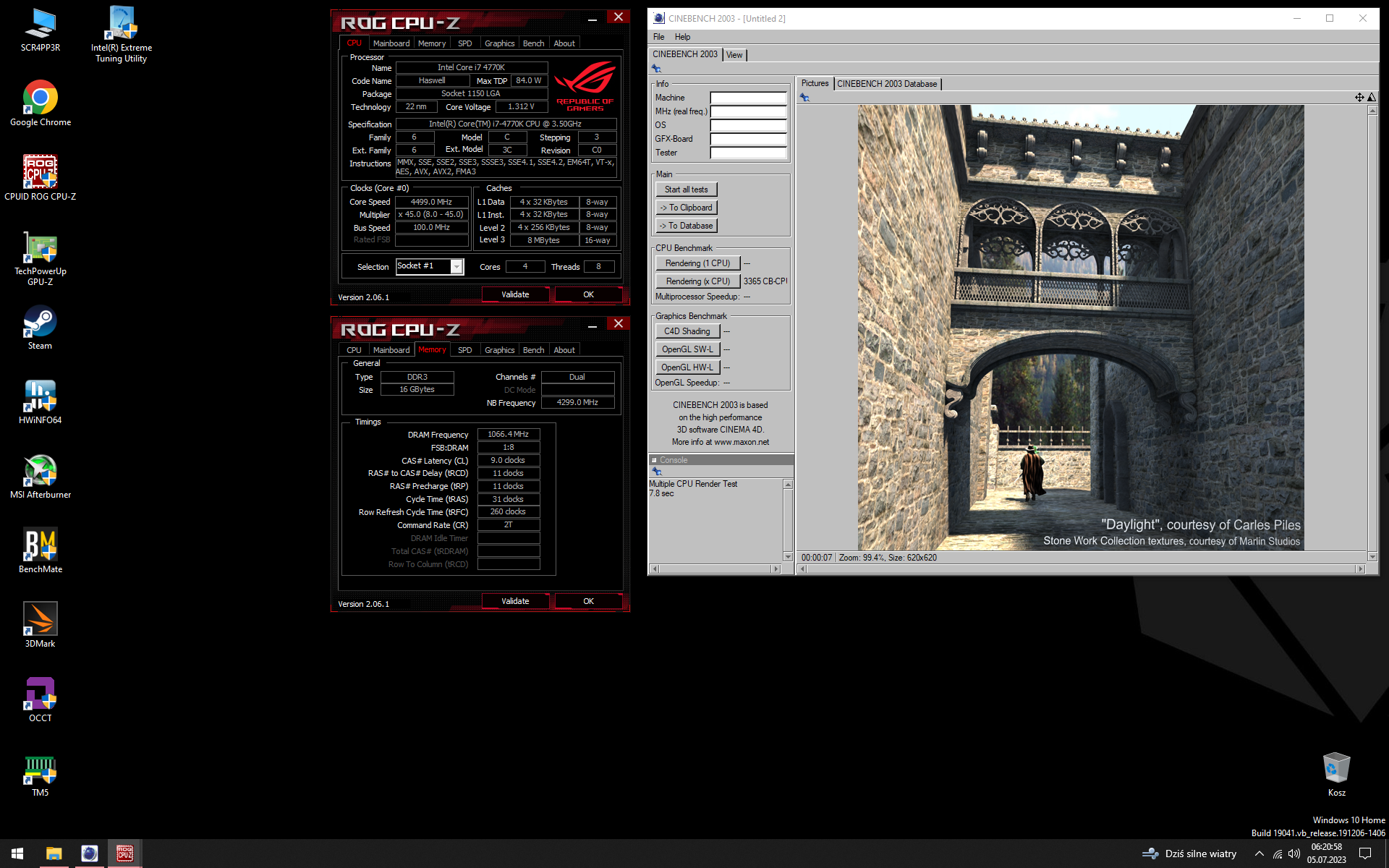Click pin icon in Pictures panel
Viewport: 1389px width, 868px height.
pyautogui.click(x=804, y=97)
